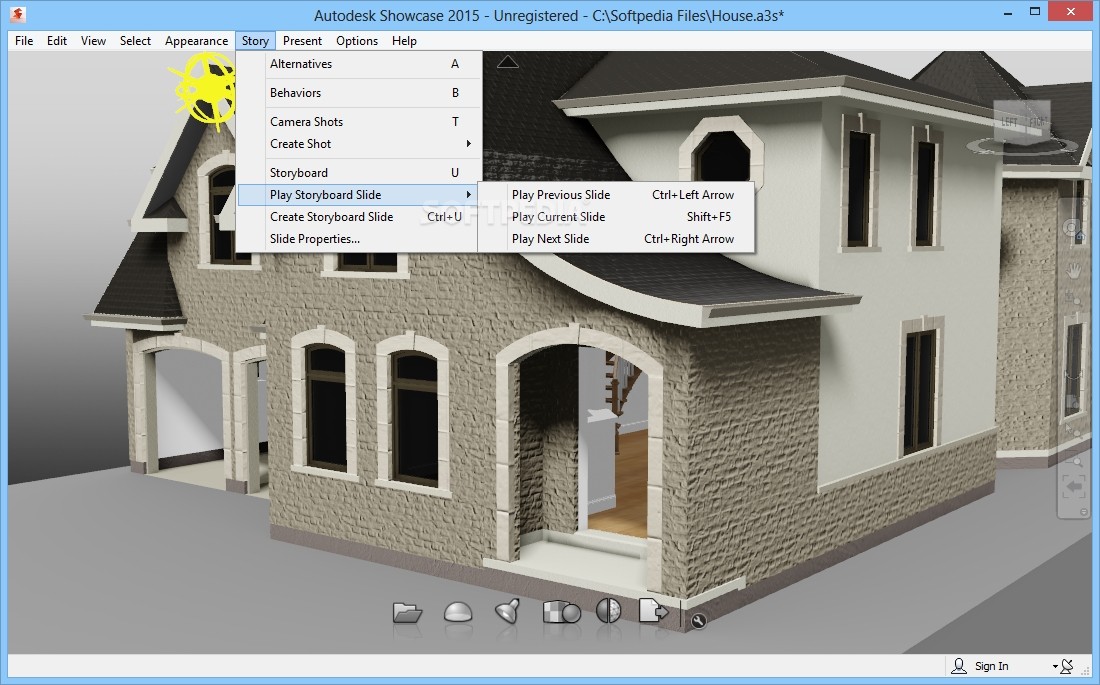Select Play Storyboard Slide menu entry
The image size is (1100, 685).
coord(359,194)
